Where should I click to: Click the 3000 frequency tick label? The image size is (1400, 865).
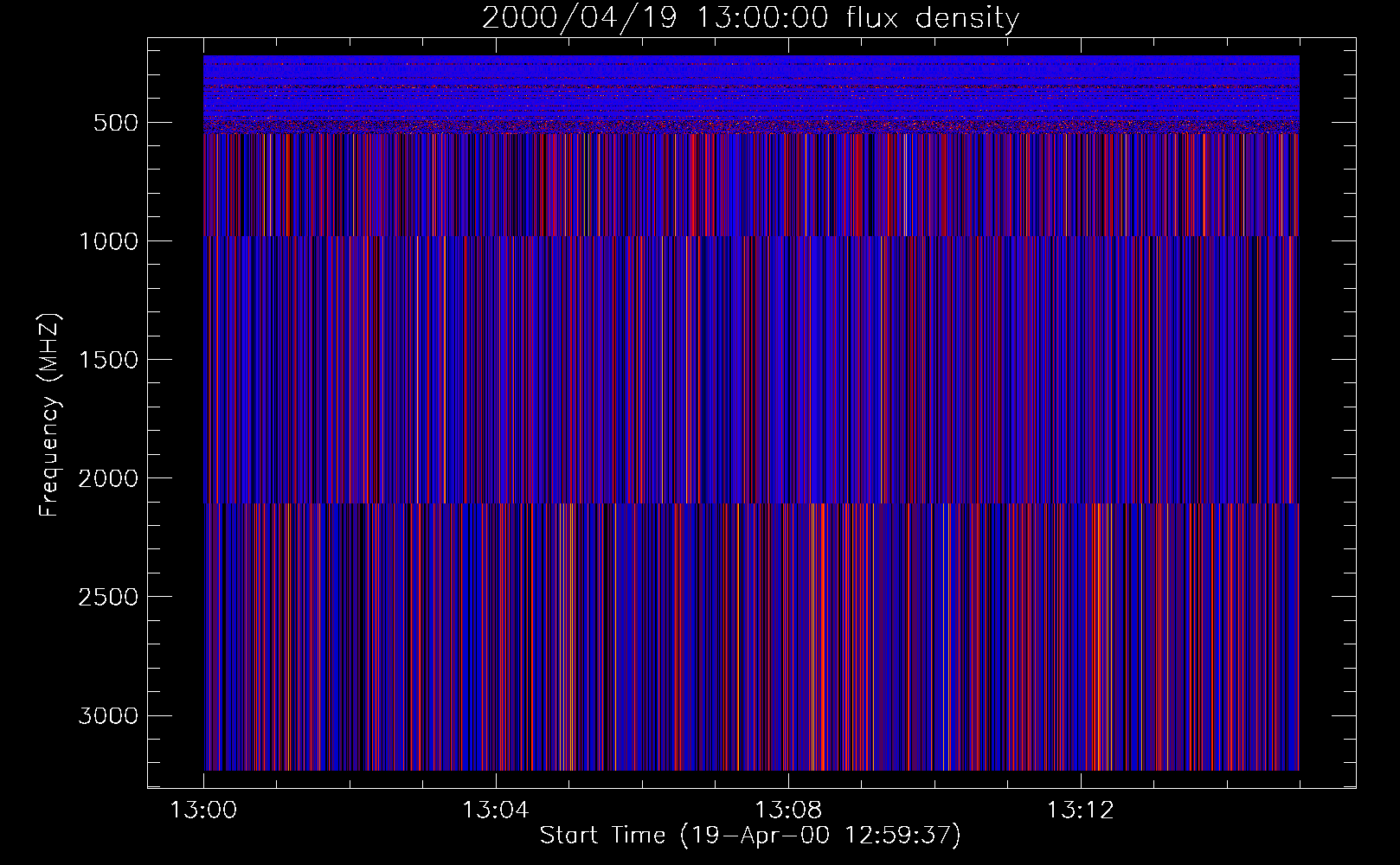108,716
